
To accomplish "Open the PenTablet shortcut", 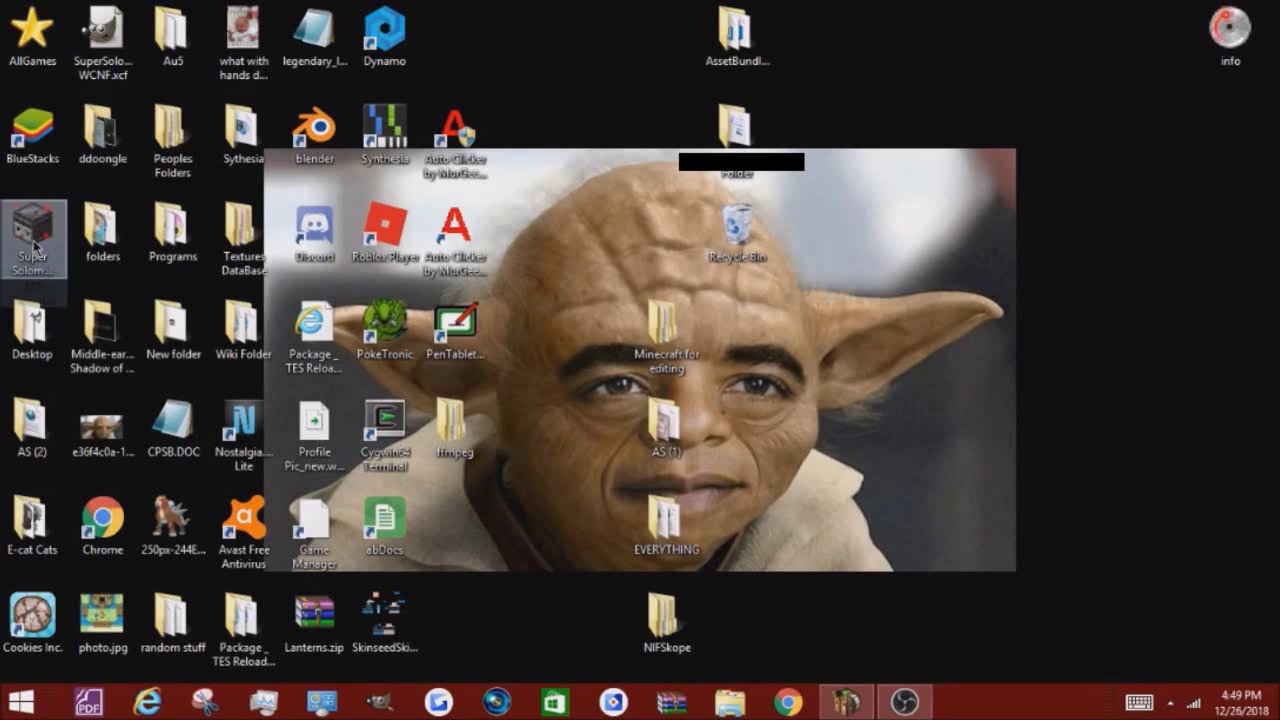I will (455, 331).
